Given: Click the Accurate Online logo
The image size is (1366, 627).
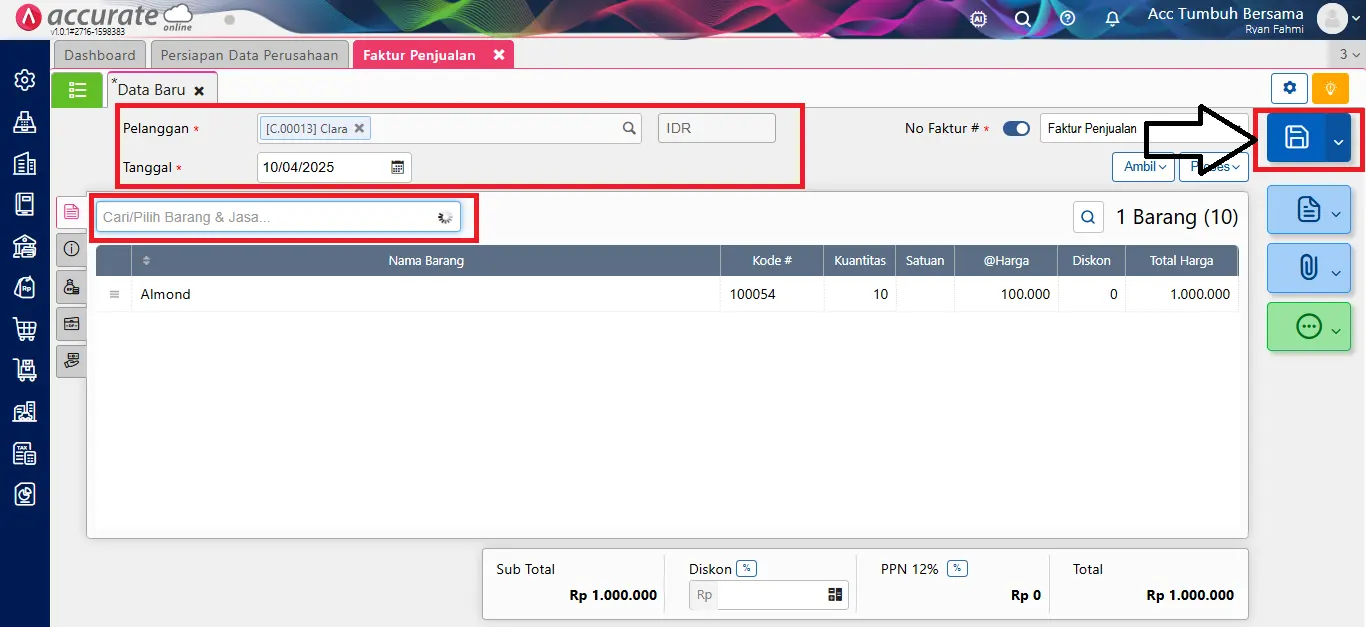Looking at the screenshot, I should (104, 18).
